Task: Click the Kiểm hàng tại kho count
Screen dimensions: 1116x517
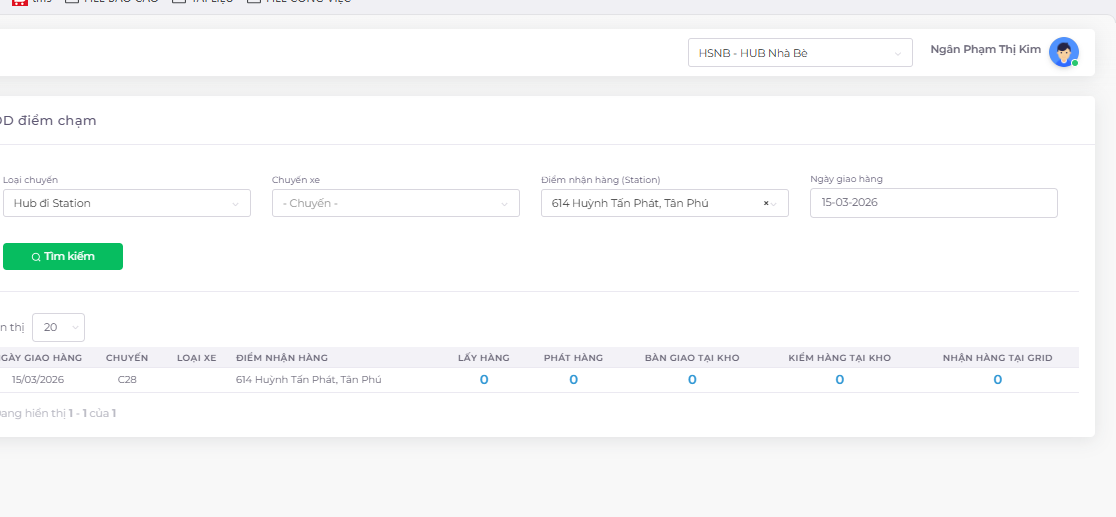Action: tap(839, 380)
